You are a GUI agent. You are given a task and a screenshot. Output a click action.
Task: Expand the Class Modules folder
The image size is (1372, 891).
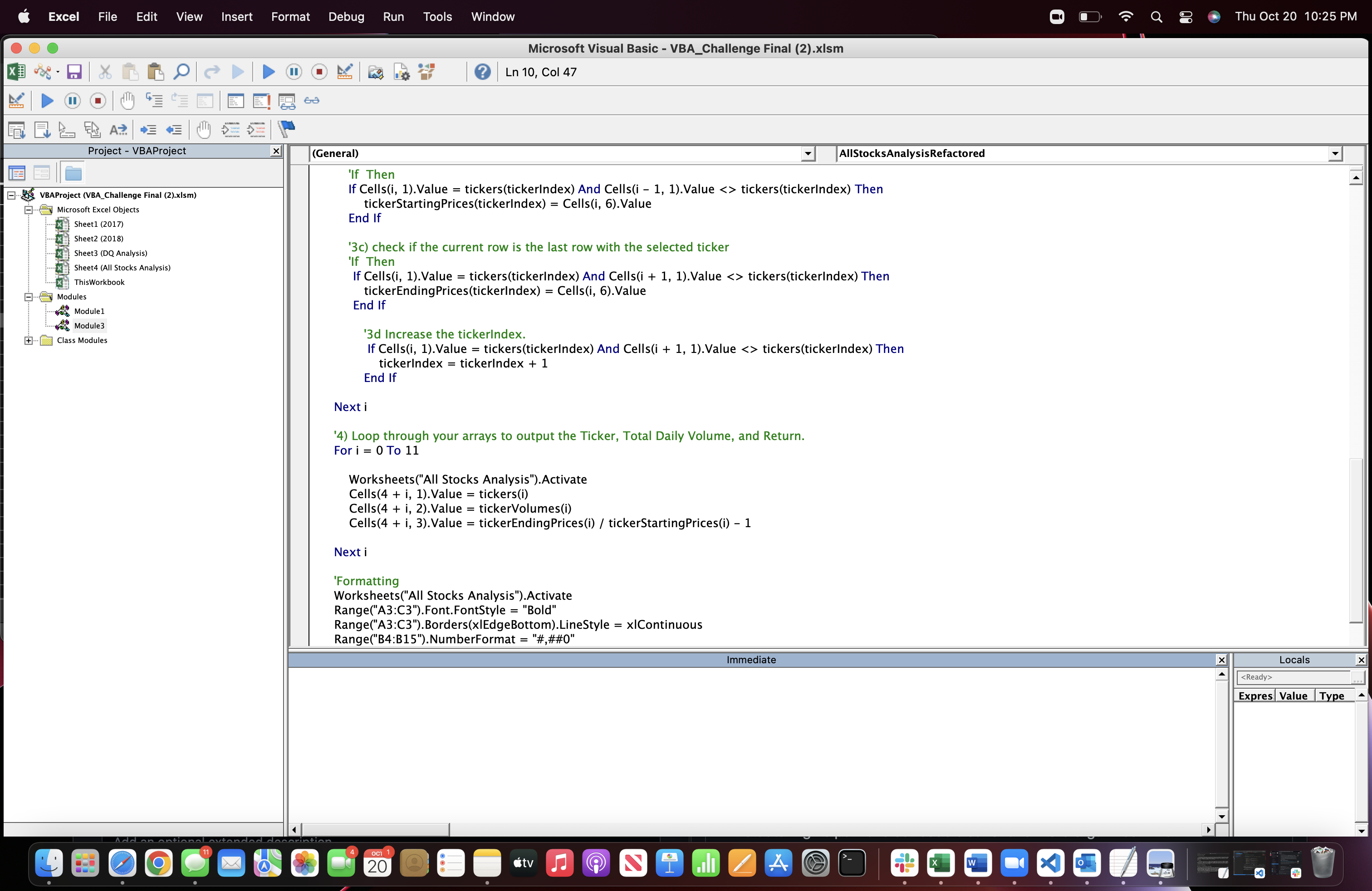click(x=28, y=341)
